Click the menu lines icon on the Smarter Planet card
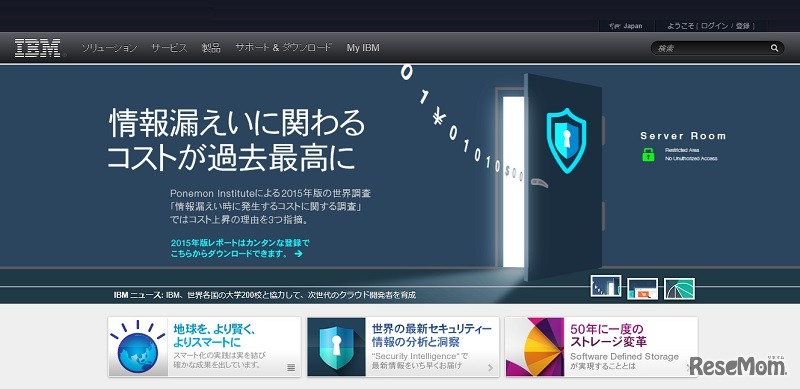The width and height of the screenshot is (800, 389). (291, 368)
